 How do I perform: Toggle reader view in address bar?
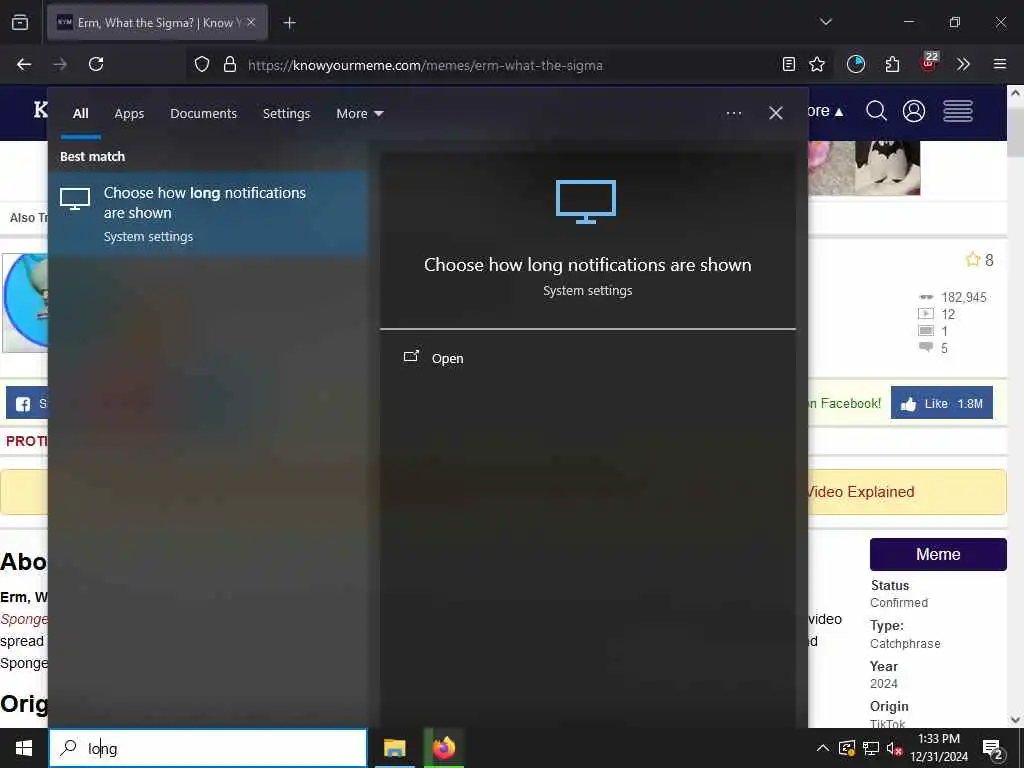pos(789,64)
